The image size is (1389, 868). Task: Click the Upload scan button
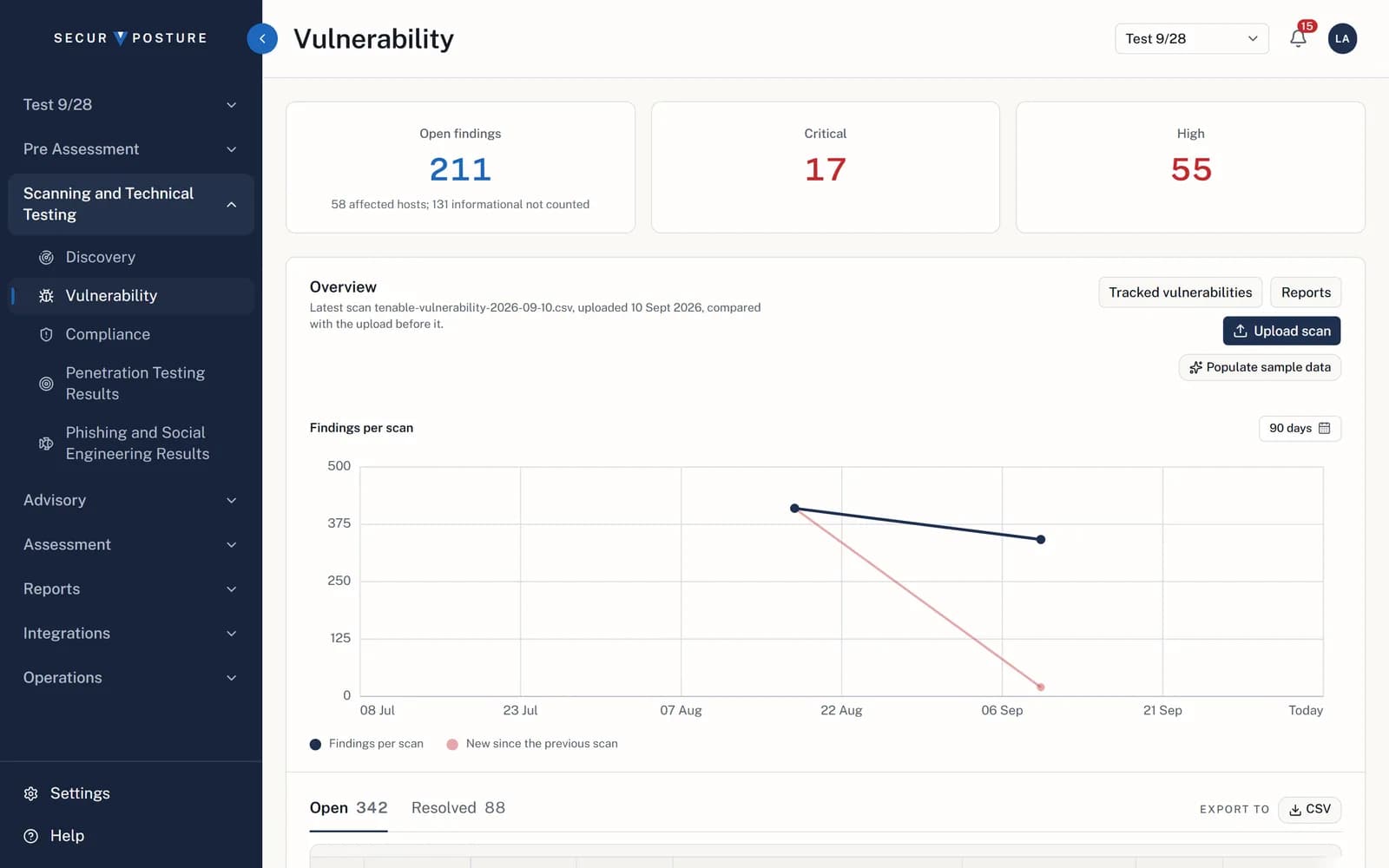tap(1281, 331)
